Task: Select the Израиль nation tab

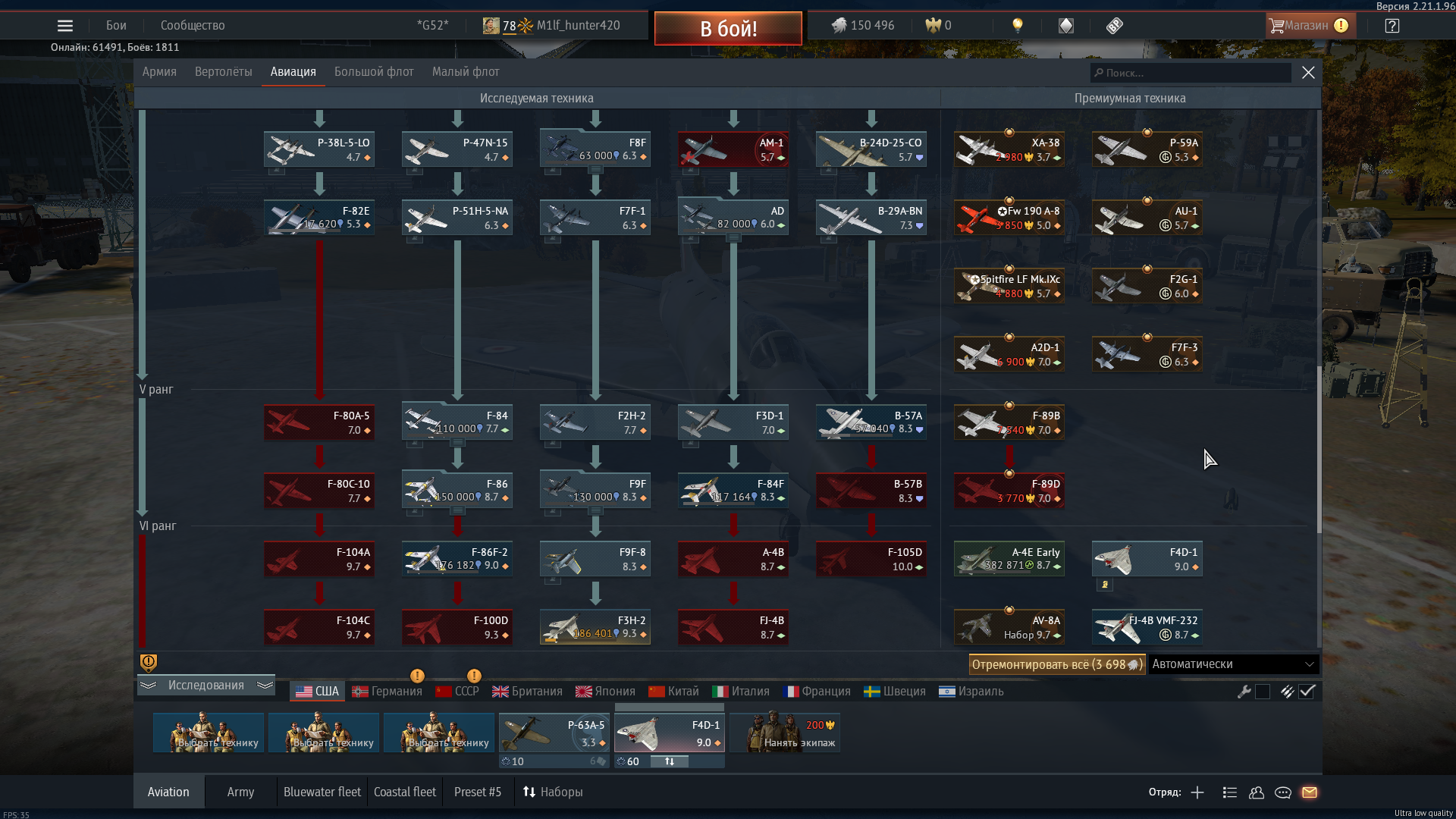Action: pyautogui.click(x=971, y=692)
